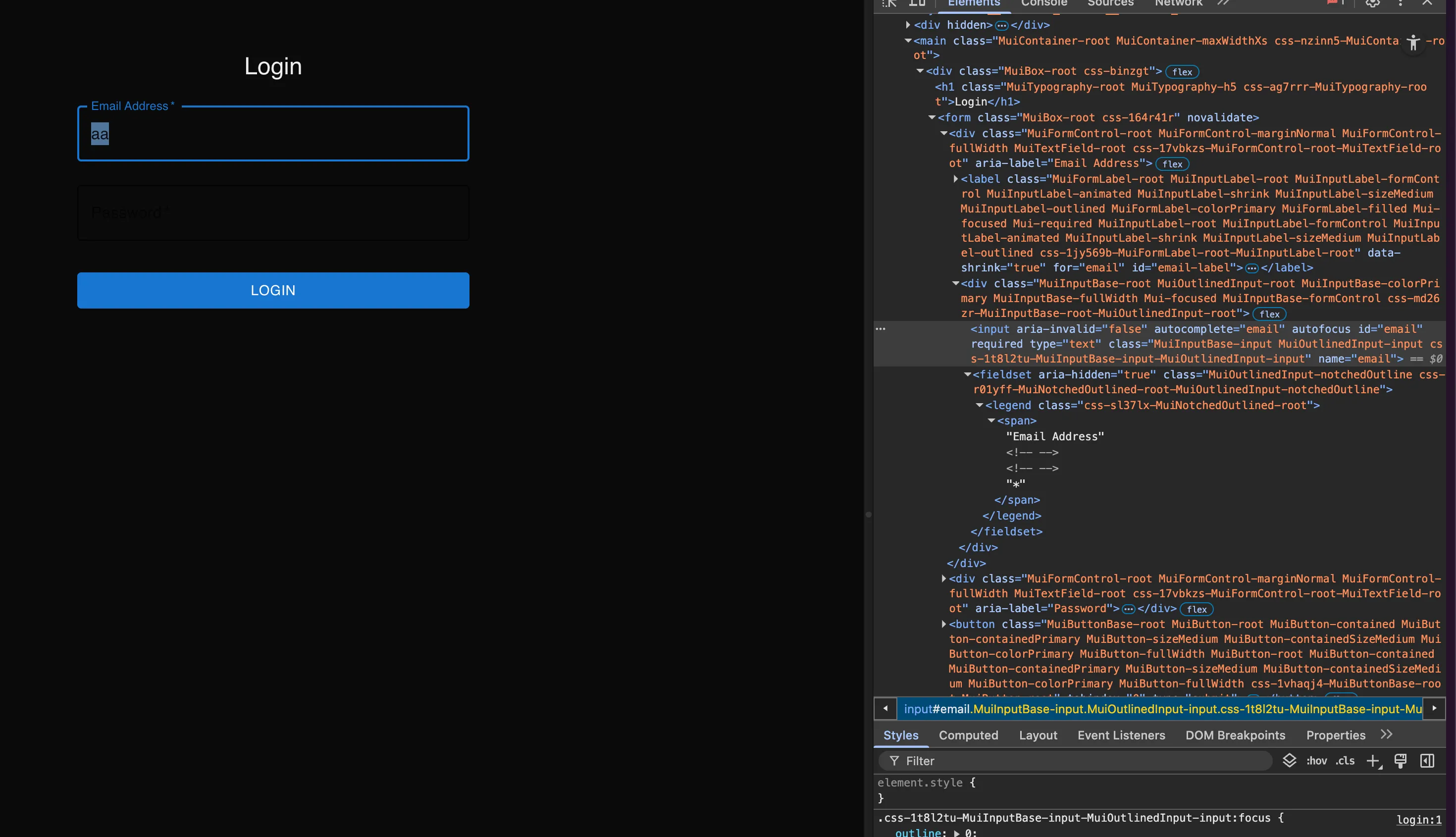The width and height of the screenshot is (1456, 837).
Task: Expand the Password form control div
Action: [943, 578]
